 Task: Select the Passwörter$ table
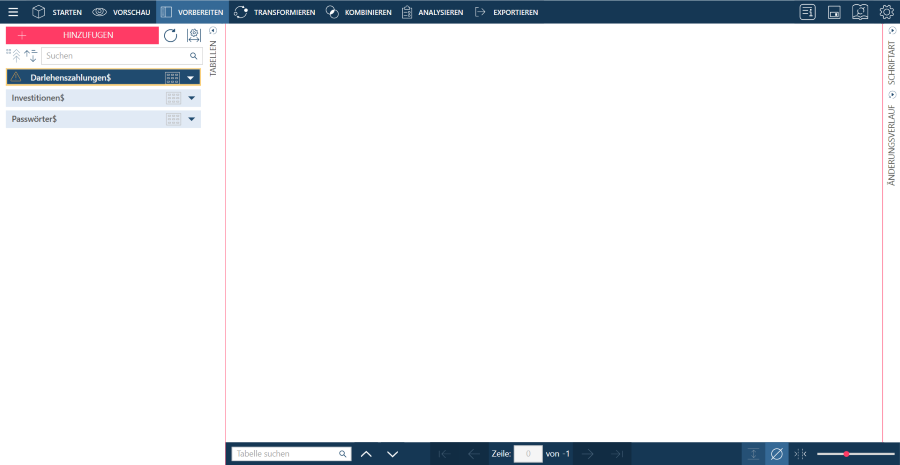point(103,119)
